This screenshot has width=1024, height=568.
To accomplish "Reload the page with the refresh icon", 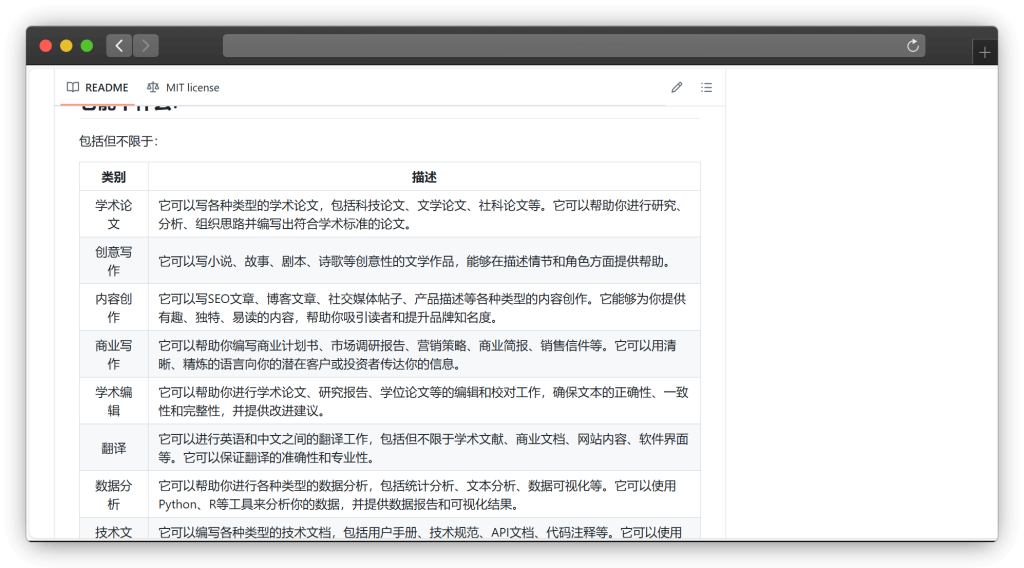I will 913,46.
